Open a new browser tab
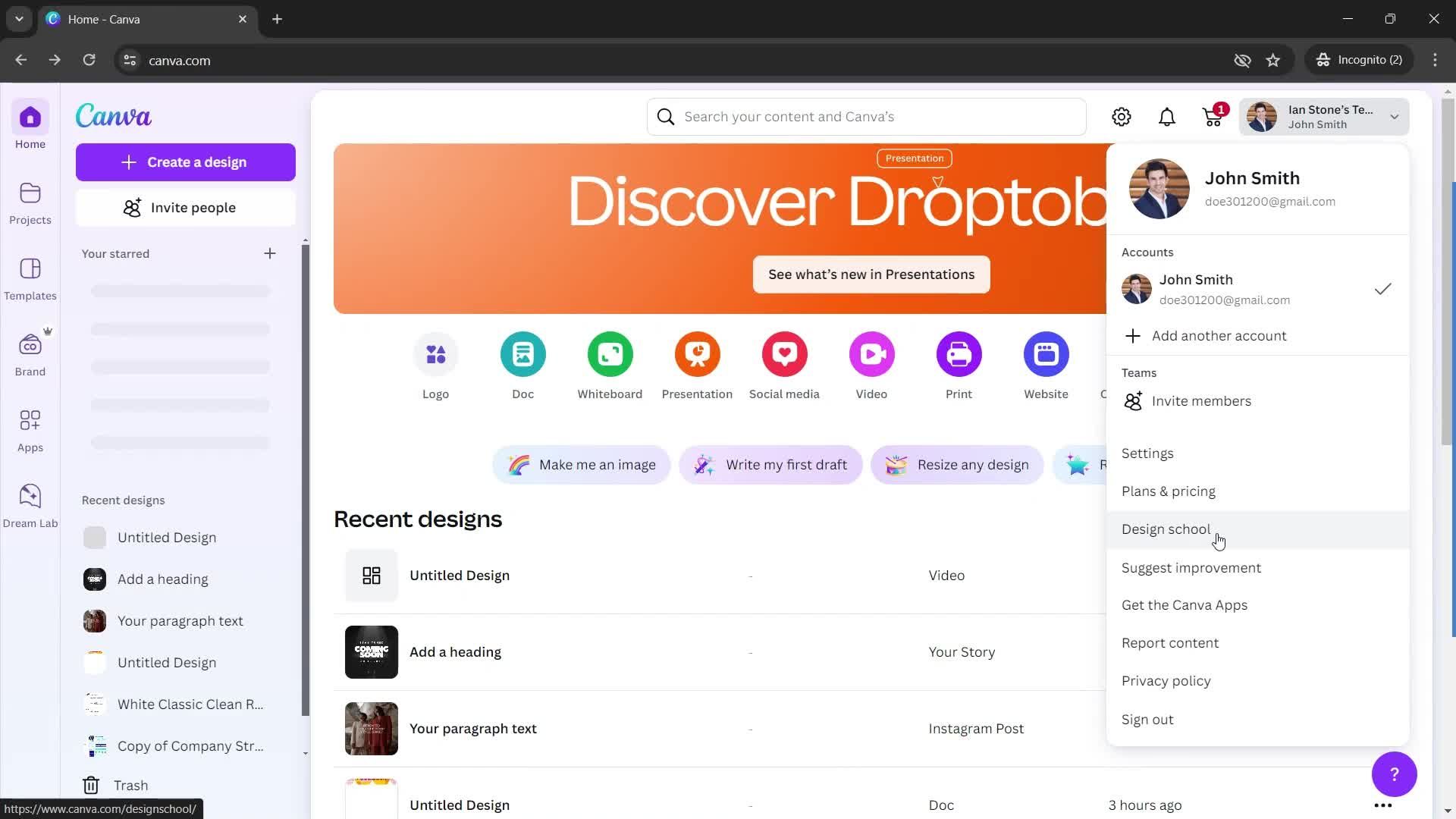Image resolution: width=1456 pixels, height=819 pixels. click(x=278, y=19)
